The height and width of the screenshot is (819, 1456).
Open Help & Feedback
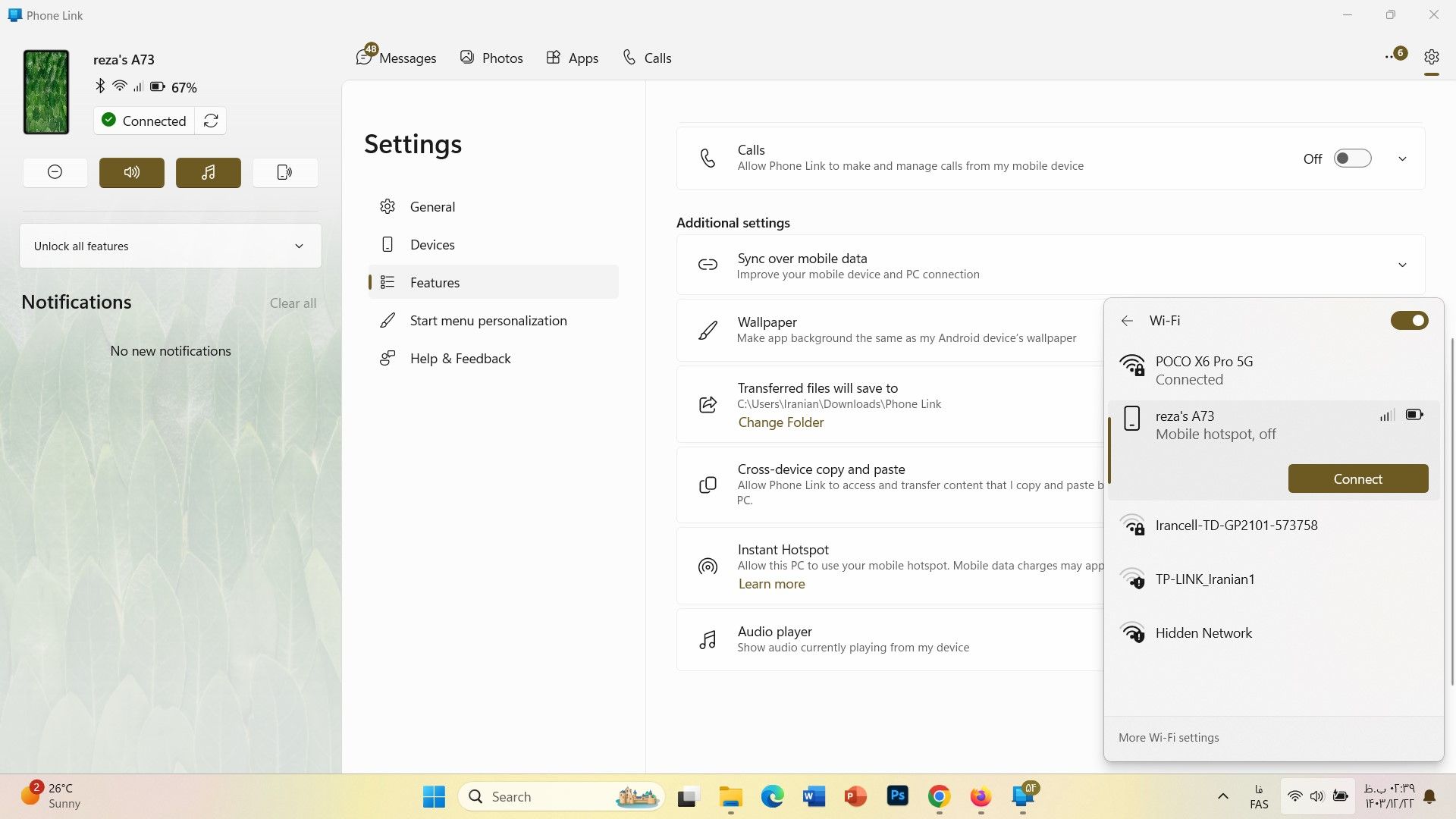pyautogui.click(x=493, y=358)
